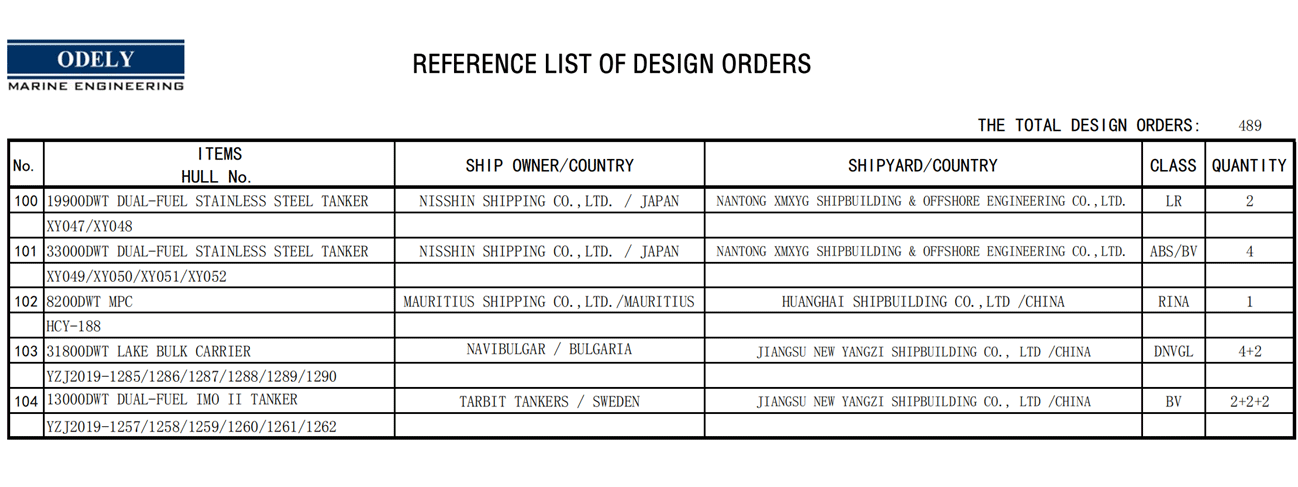
Task: Click the 2+2+2 quantity cell
Action: (1249, 401)
